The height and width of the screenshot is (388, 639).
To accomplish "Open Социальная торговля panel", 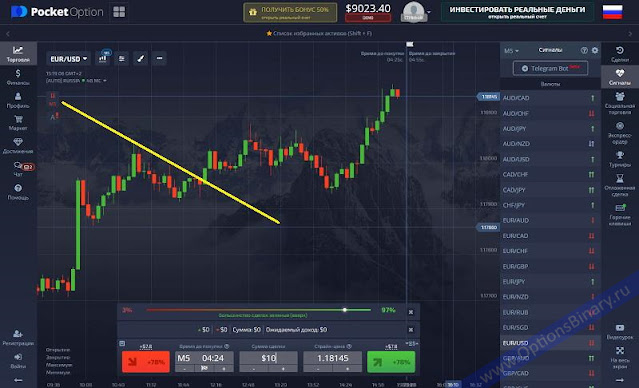I will (x=620, y=103).
